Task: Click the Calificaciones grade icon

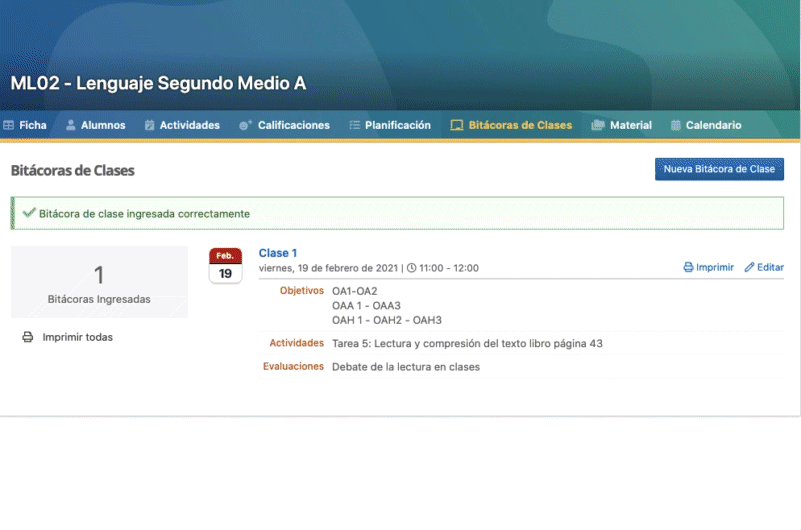Action: coord(245,125)
